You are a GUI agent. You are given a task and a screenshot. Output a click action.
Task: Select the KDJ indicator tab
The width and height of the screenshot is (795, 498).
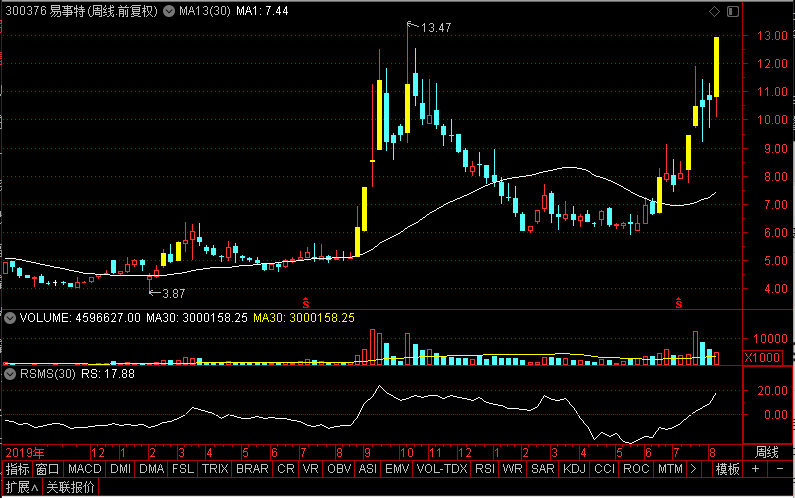click(574, 469)
